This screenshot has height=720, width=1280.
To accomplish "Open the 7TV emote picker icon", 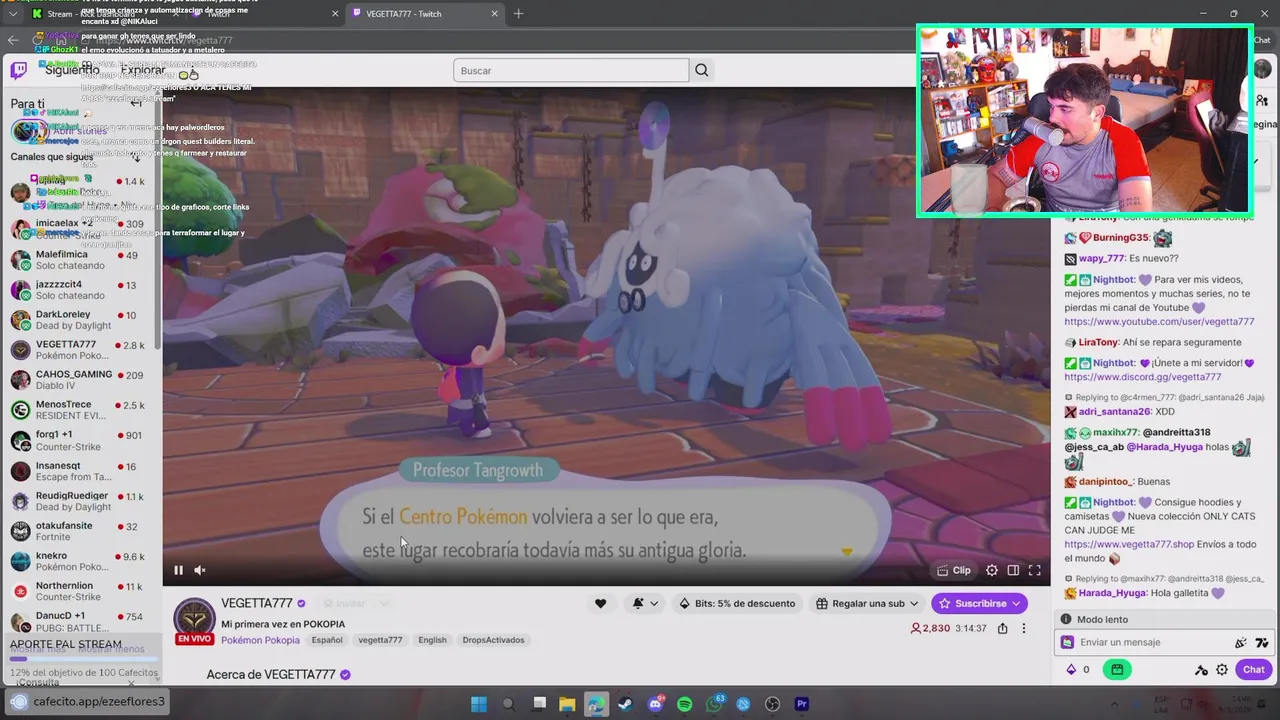I will pos(1262,643).
